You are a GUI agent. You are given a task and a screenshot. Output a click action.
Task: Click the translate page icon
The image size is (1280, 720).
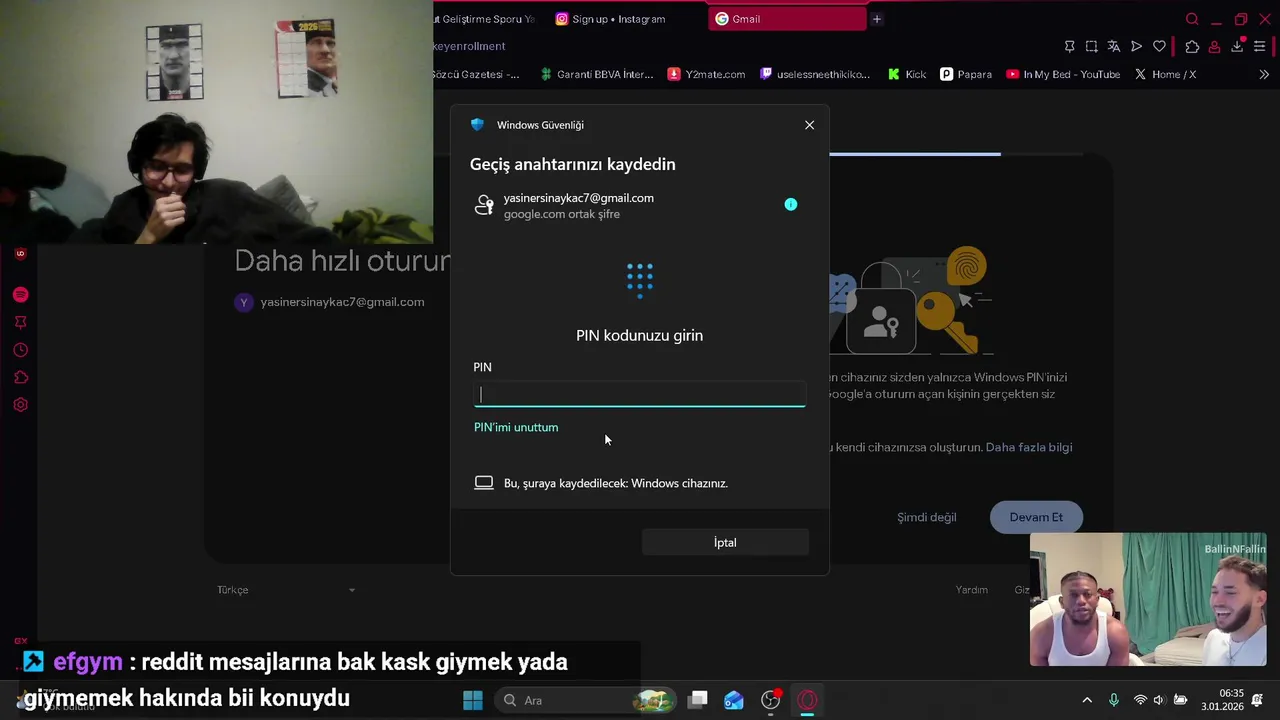point(1114,46)
